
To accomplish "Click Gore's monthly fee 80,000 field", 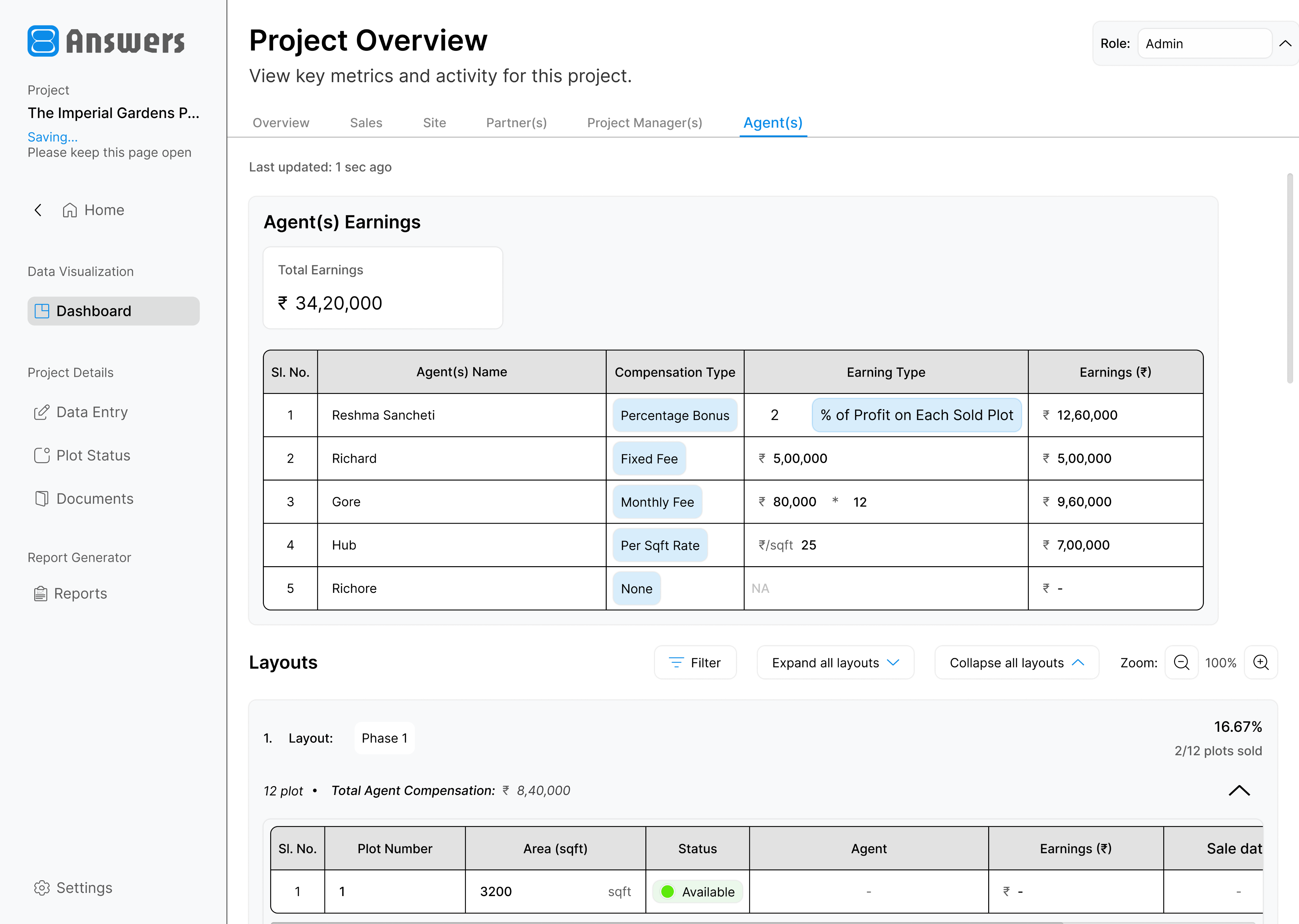I will (x=794, y=502).
